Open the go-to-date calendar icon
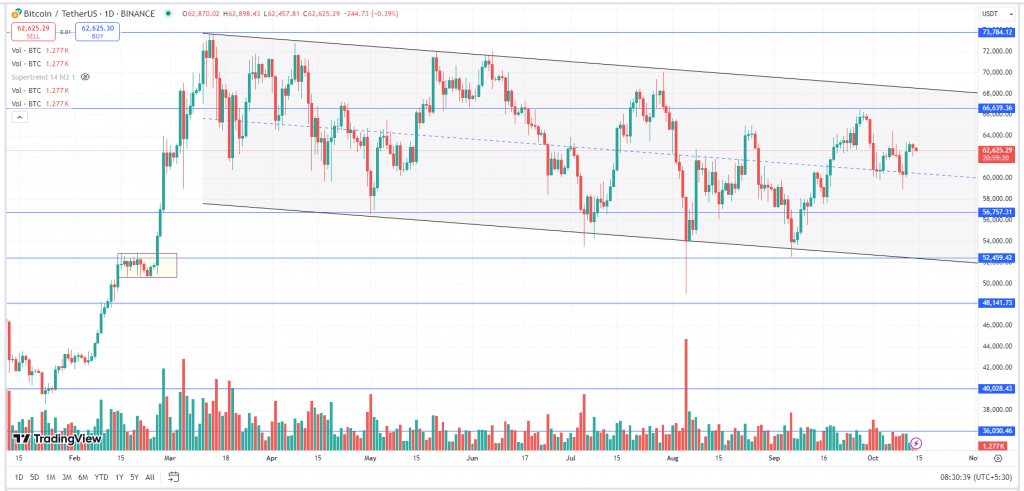Viewport: 1024px width, 491px height. click(172, 477)
